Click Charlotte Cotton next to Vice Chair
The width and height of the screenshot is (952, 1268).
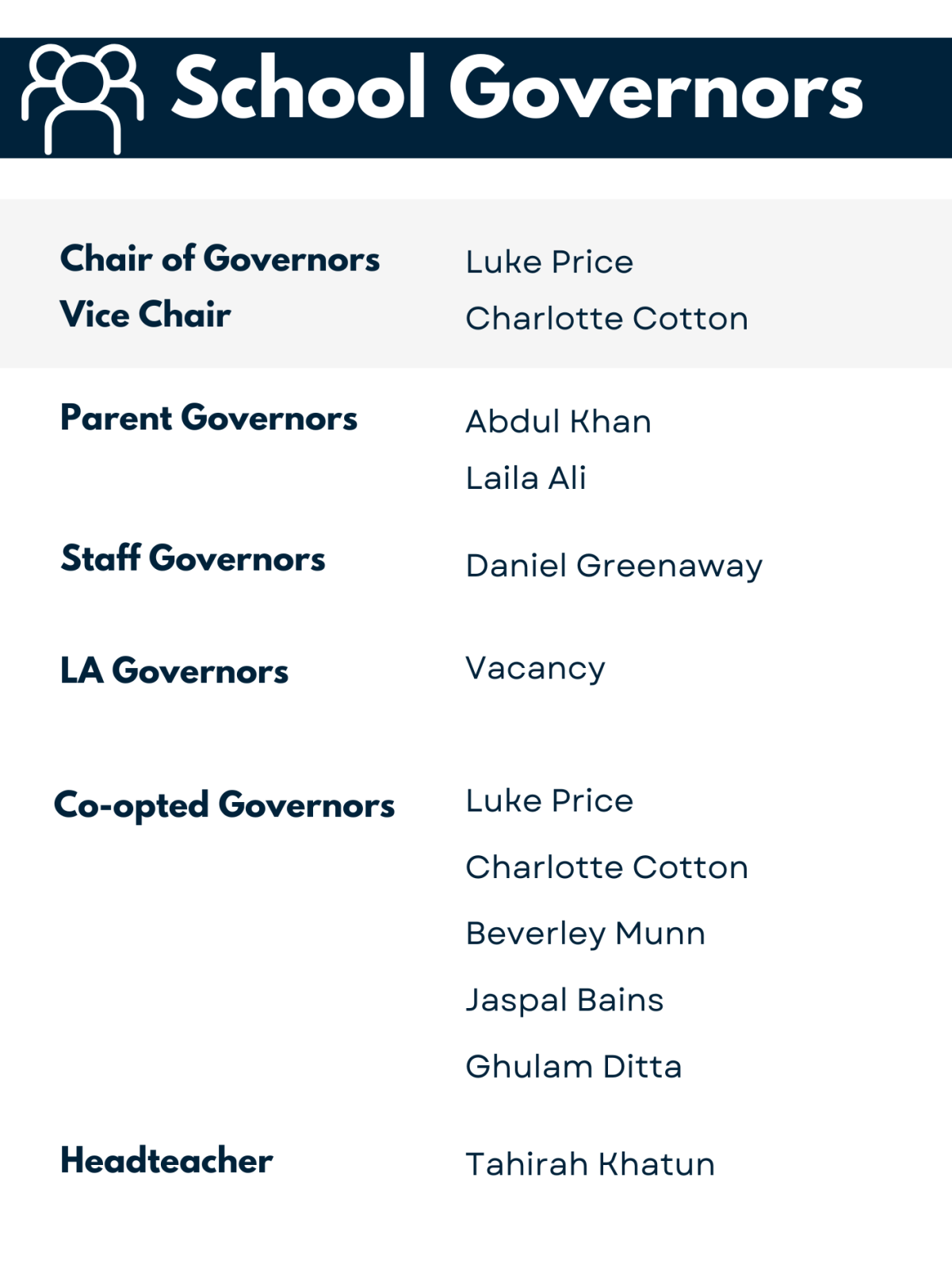point(606,319)
